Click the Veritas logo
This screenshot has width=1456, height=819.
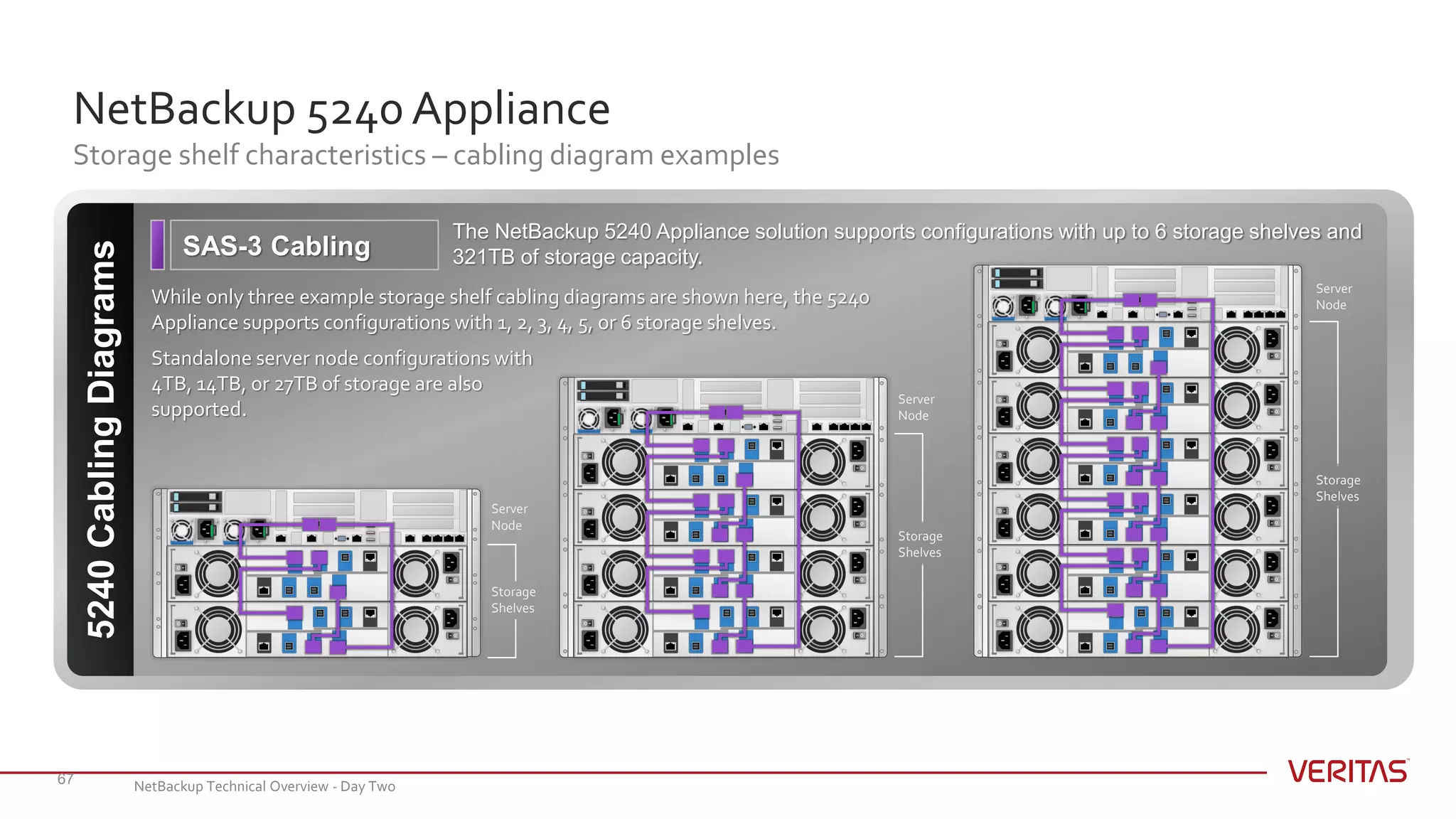pos(1348,771)
